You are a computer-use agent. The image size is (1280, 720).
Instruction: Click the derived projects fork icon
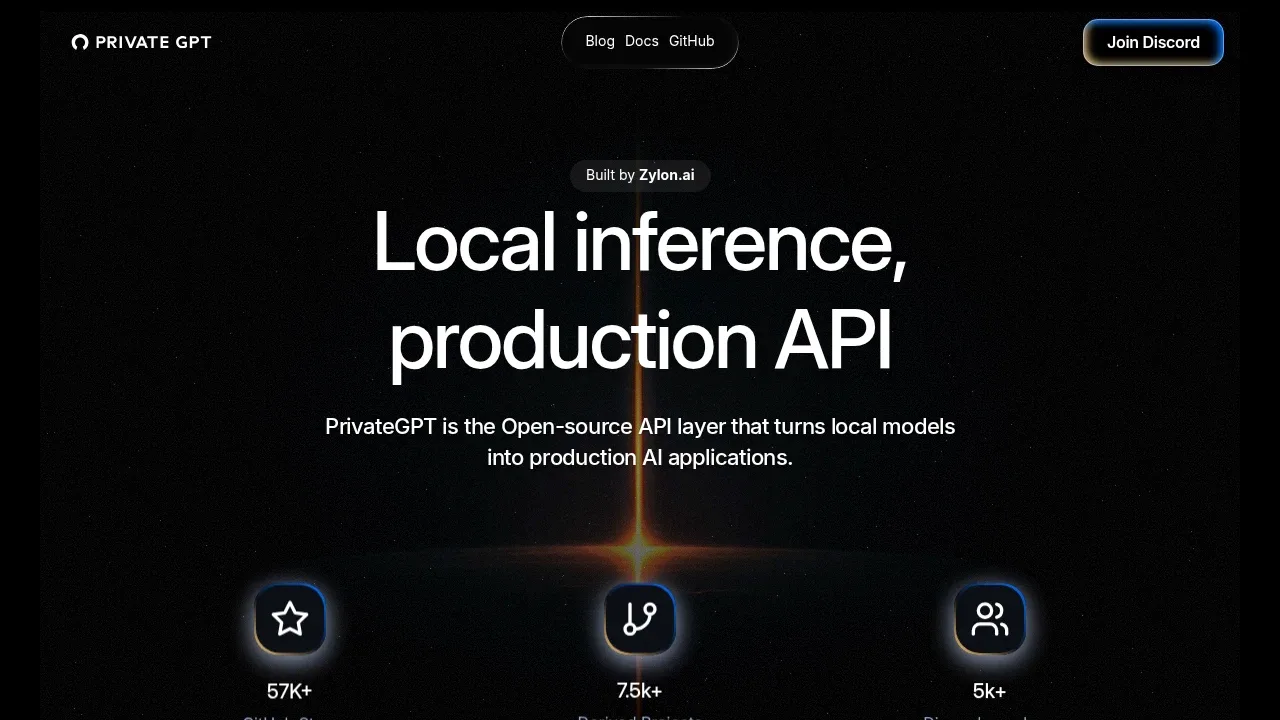pyautogui.click(x=640, y=619)
